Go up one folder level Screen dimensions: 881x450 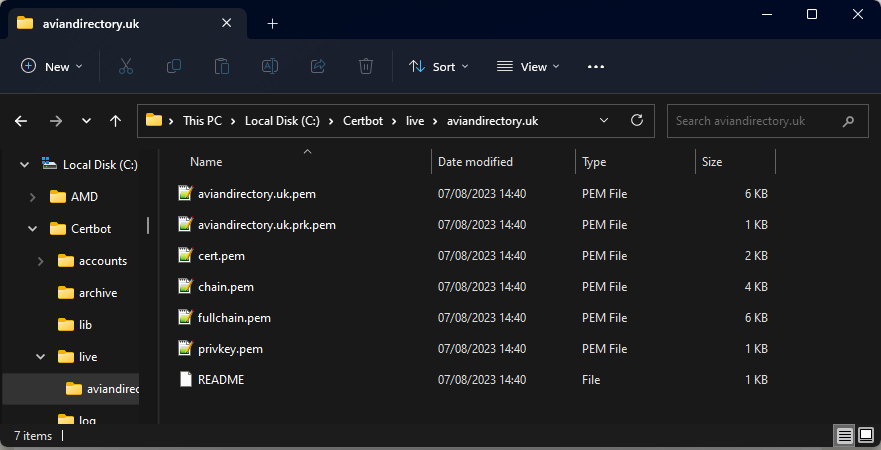pos(115,121)
